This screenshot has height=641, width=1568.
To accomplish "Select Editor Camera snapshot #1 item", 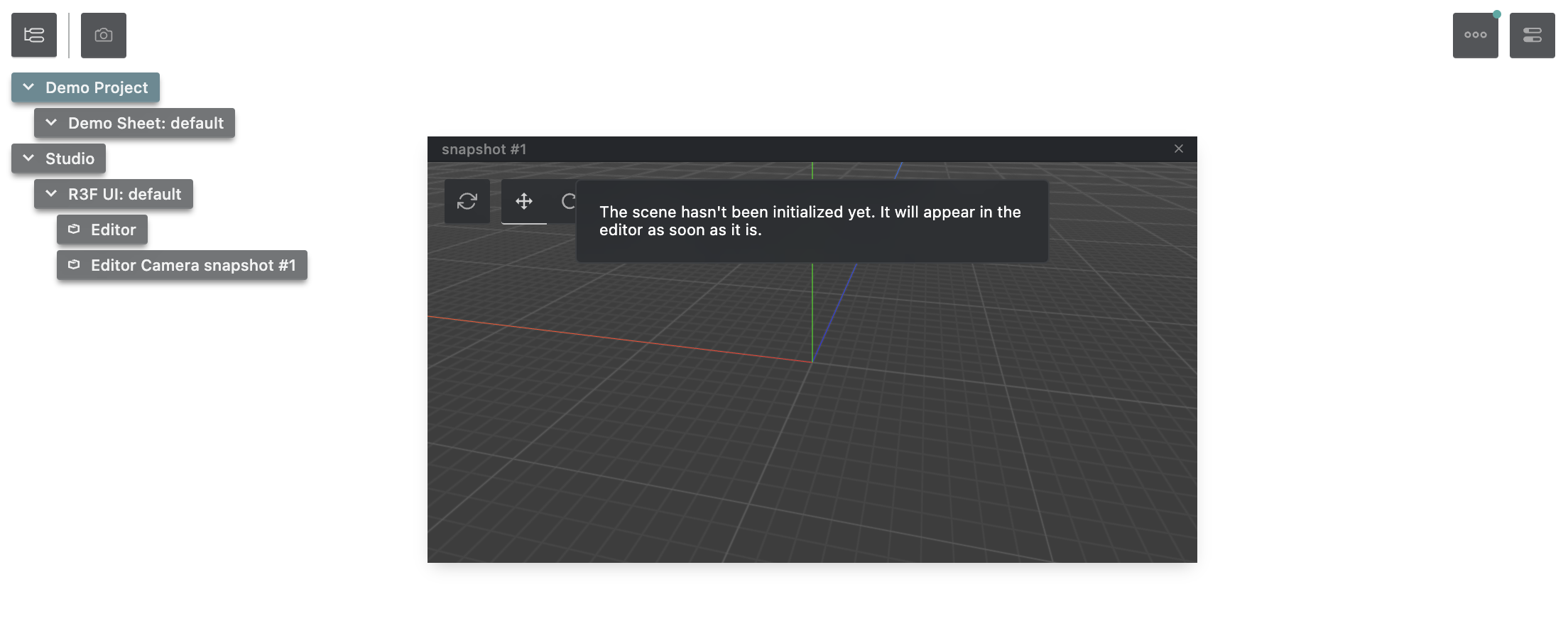I will point(193,265).
